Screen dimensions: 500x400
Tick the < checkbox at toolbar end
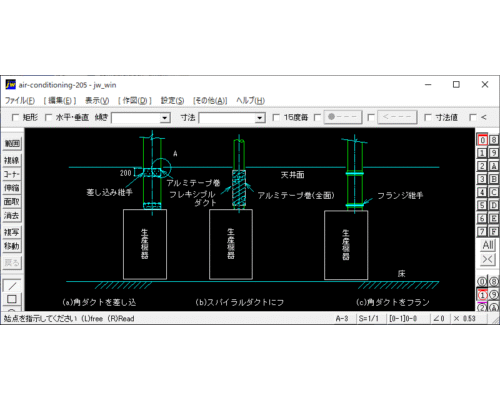(473, 117)
